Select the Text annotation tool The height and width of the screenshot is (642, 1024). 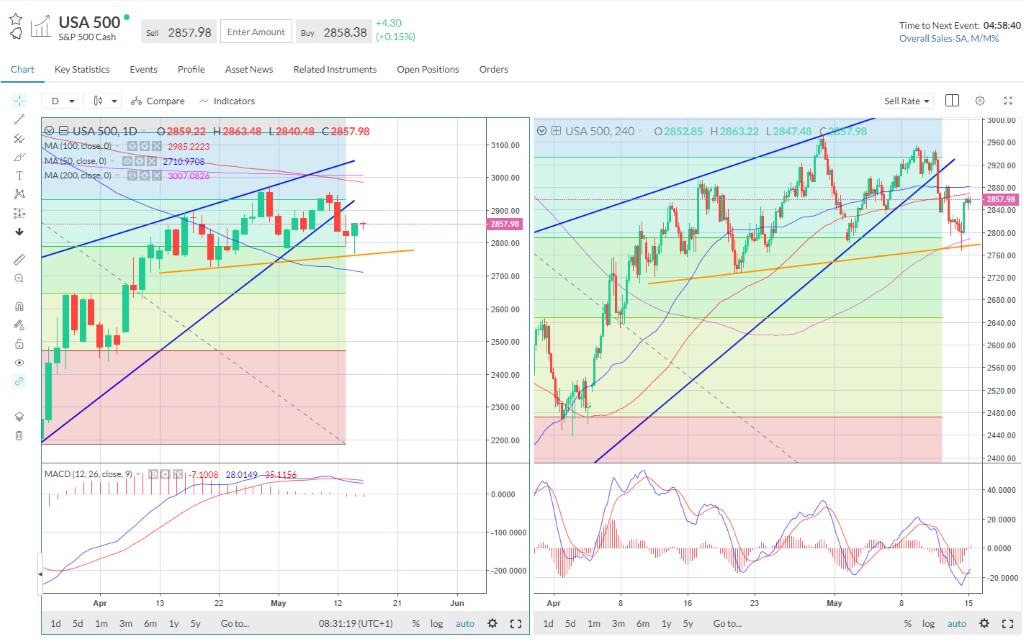[19, 176]
